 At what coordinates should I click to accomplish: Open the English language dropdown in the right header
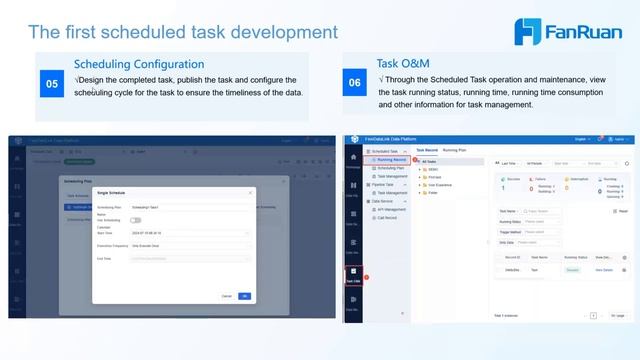coord(583,139)
